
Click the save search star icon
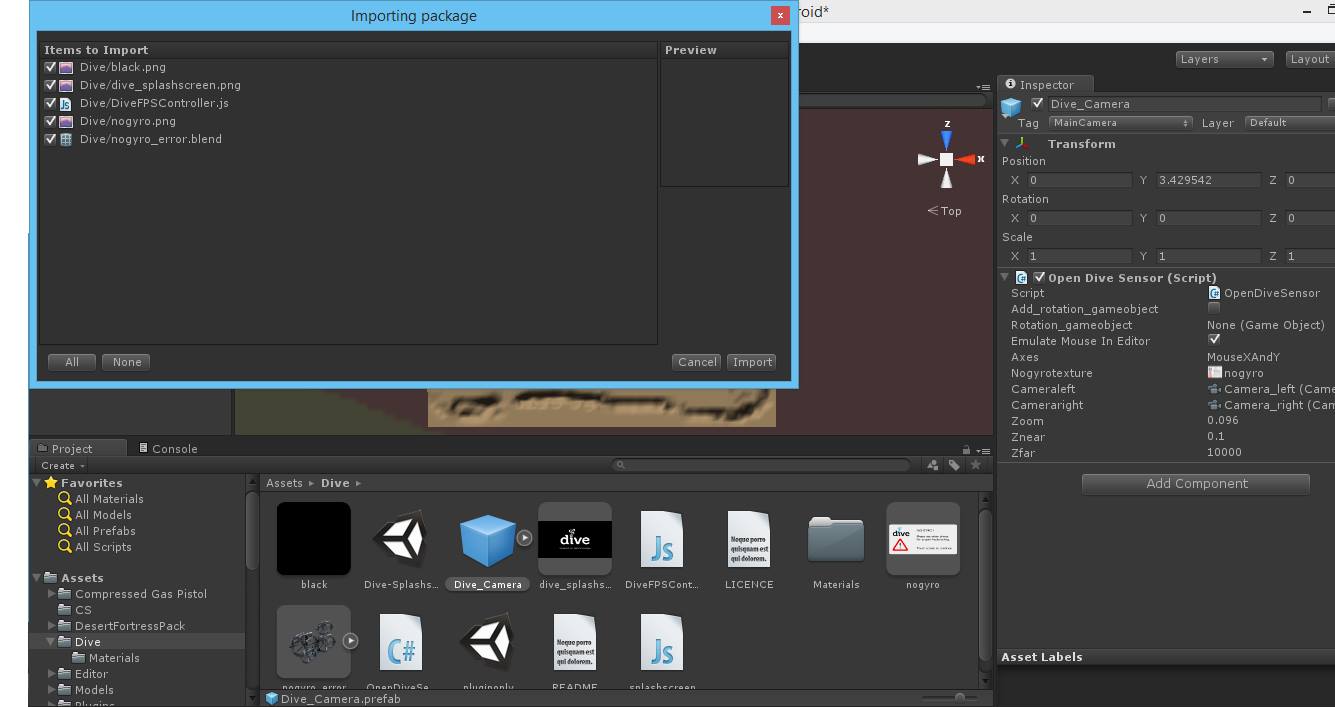[x=976, y=465]
